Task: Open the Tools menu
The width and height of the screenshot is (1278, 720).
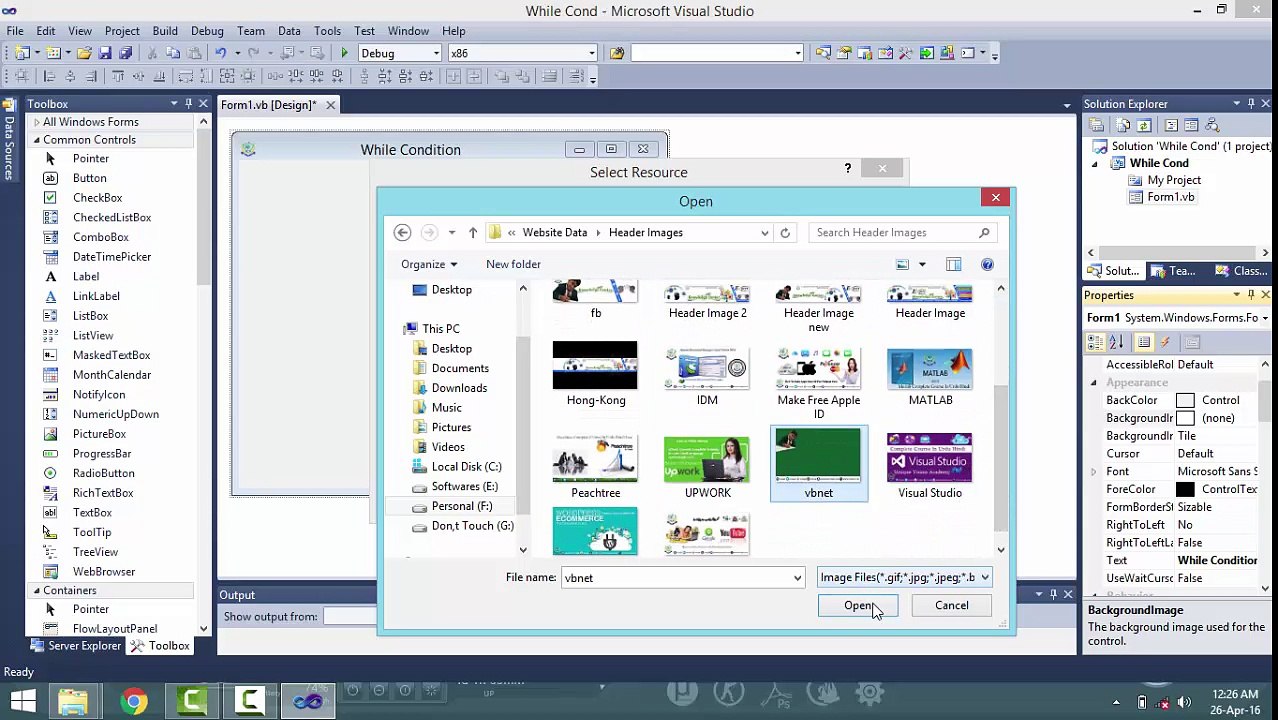Action: pyautogui.click(x=327, y=31)
